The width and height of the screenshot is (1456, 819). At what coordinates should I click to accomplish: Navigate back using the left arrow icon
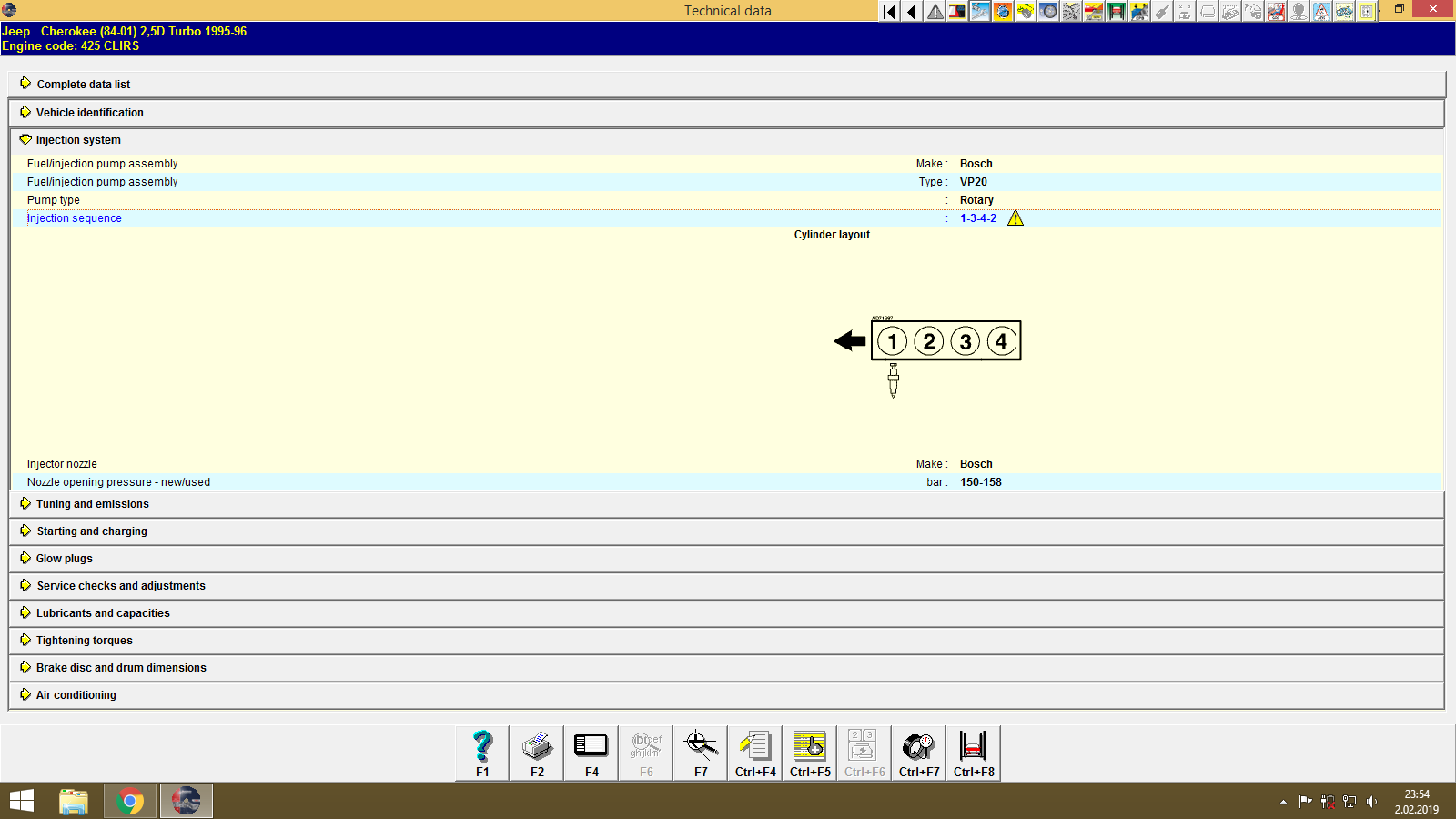[x=911, y=12]
